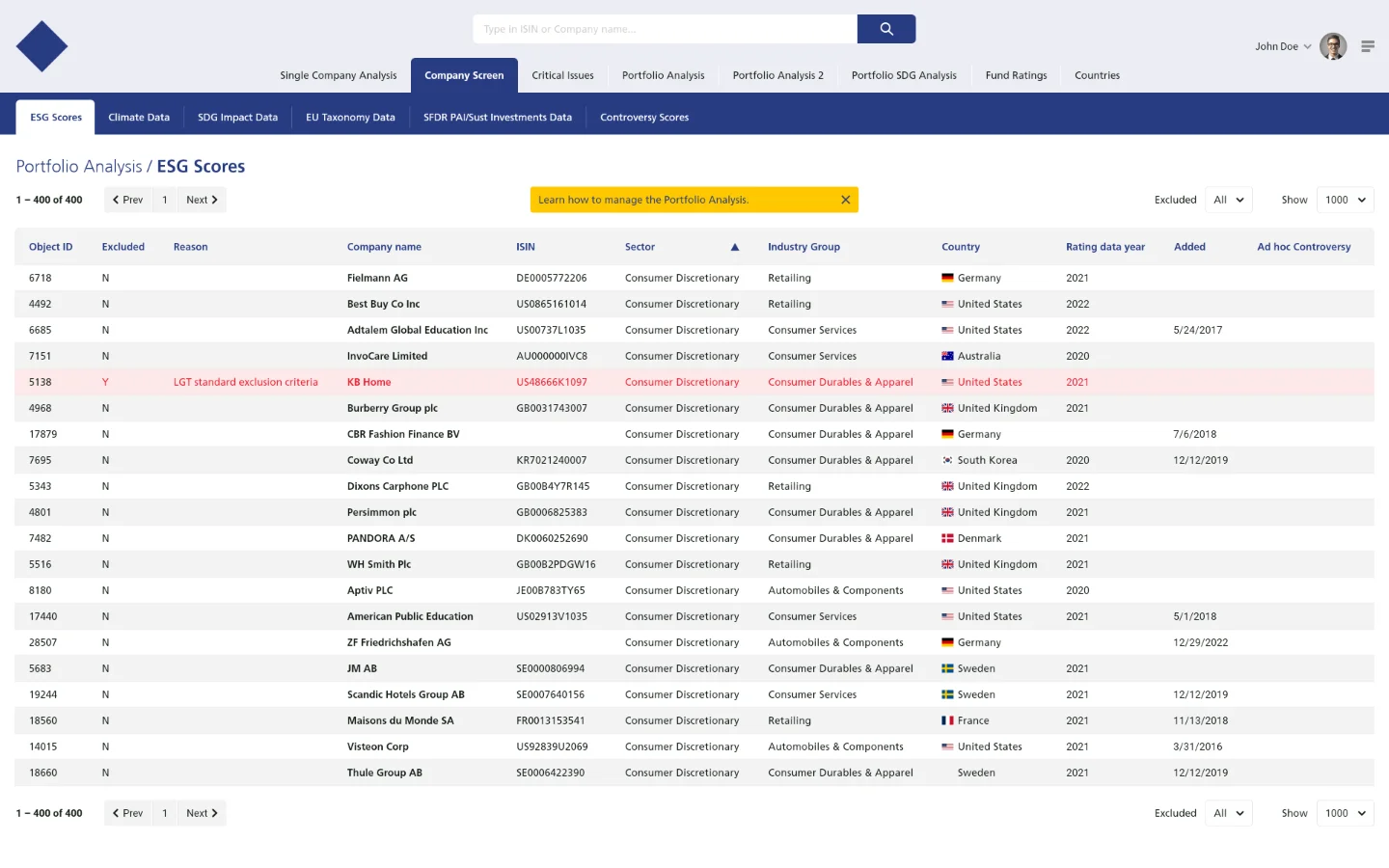The width and height of the screenshot is (1389, 868).
Task: Click the Germany flag in the Fielmann AG row
Action: tap(947, 278)
